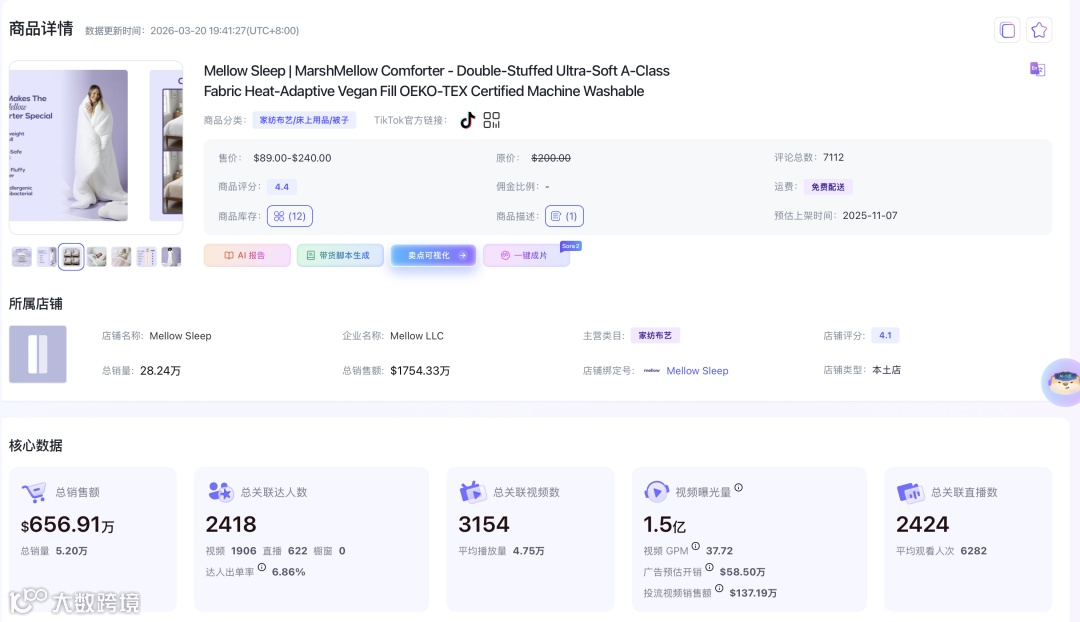Click the copy icon beside the favorite star
Image resolution: width=1080 pixels, height=622 pixels.
(x=1007, y=30)
